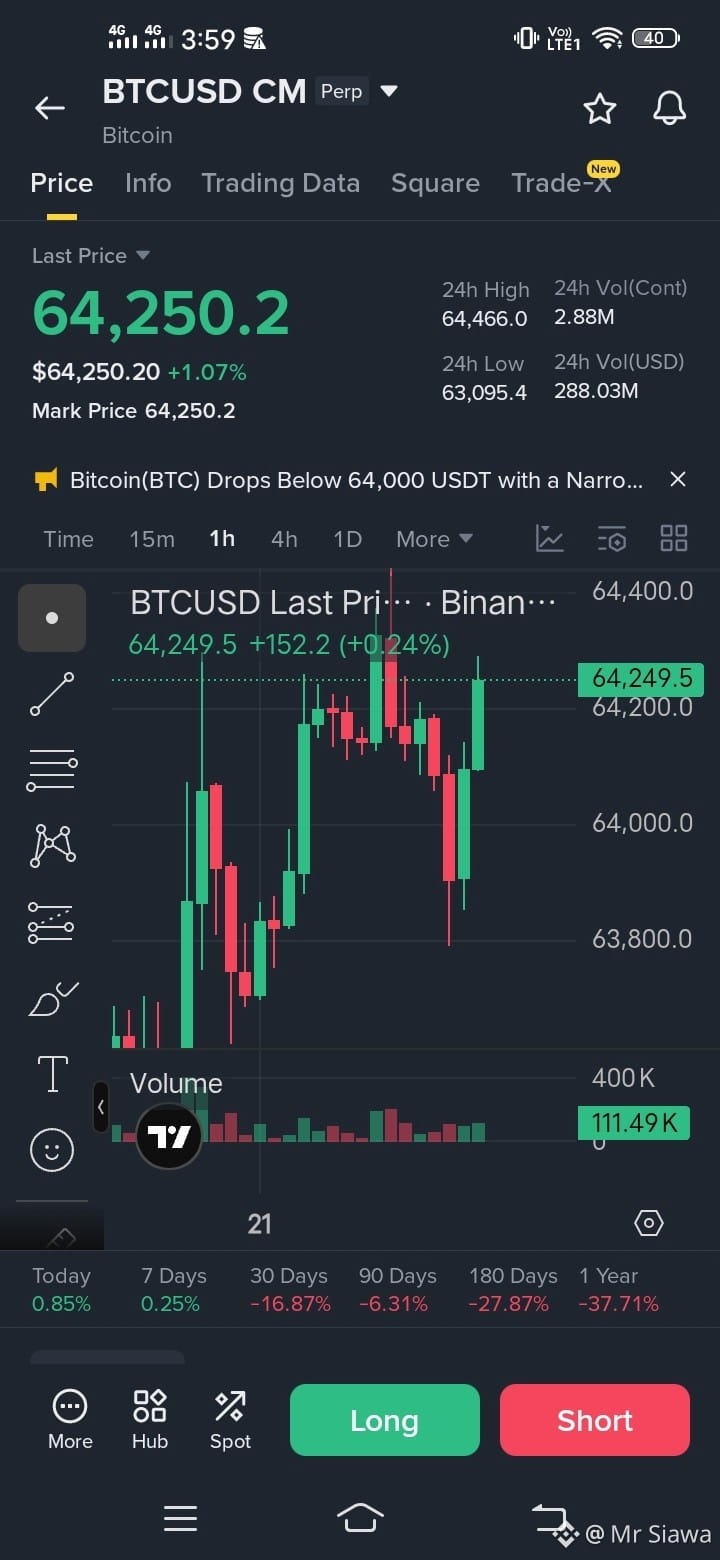Tap the TradingView logo badge

click(x=169, y=1137)
